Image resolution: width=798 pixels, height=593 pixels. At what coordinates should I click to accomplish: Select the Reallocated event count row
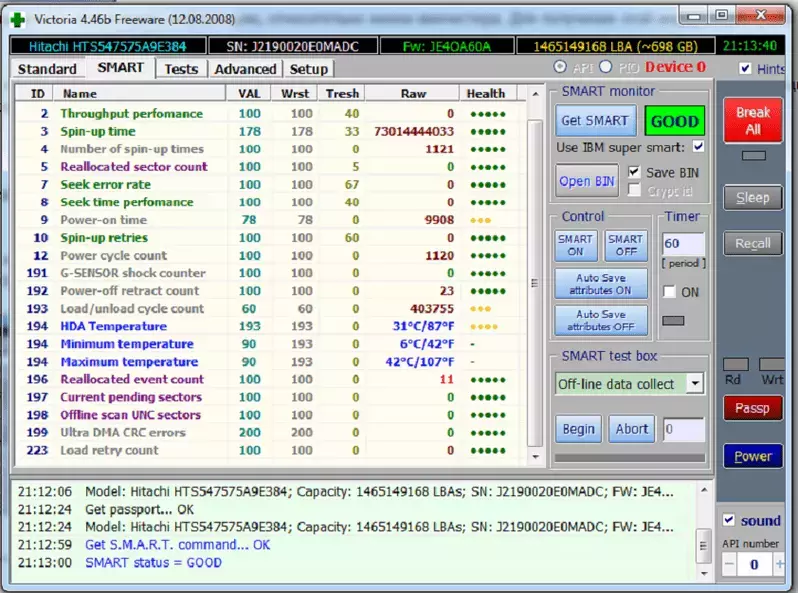coord(271,379)
